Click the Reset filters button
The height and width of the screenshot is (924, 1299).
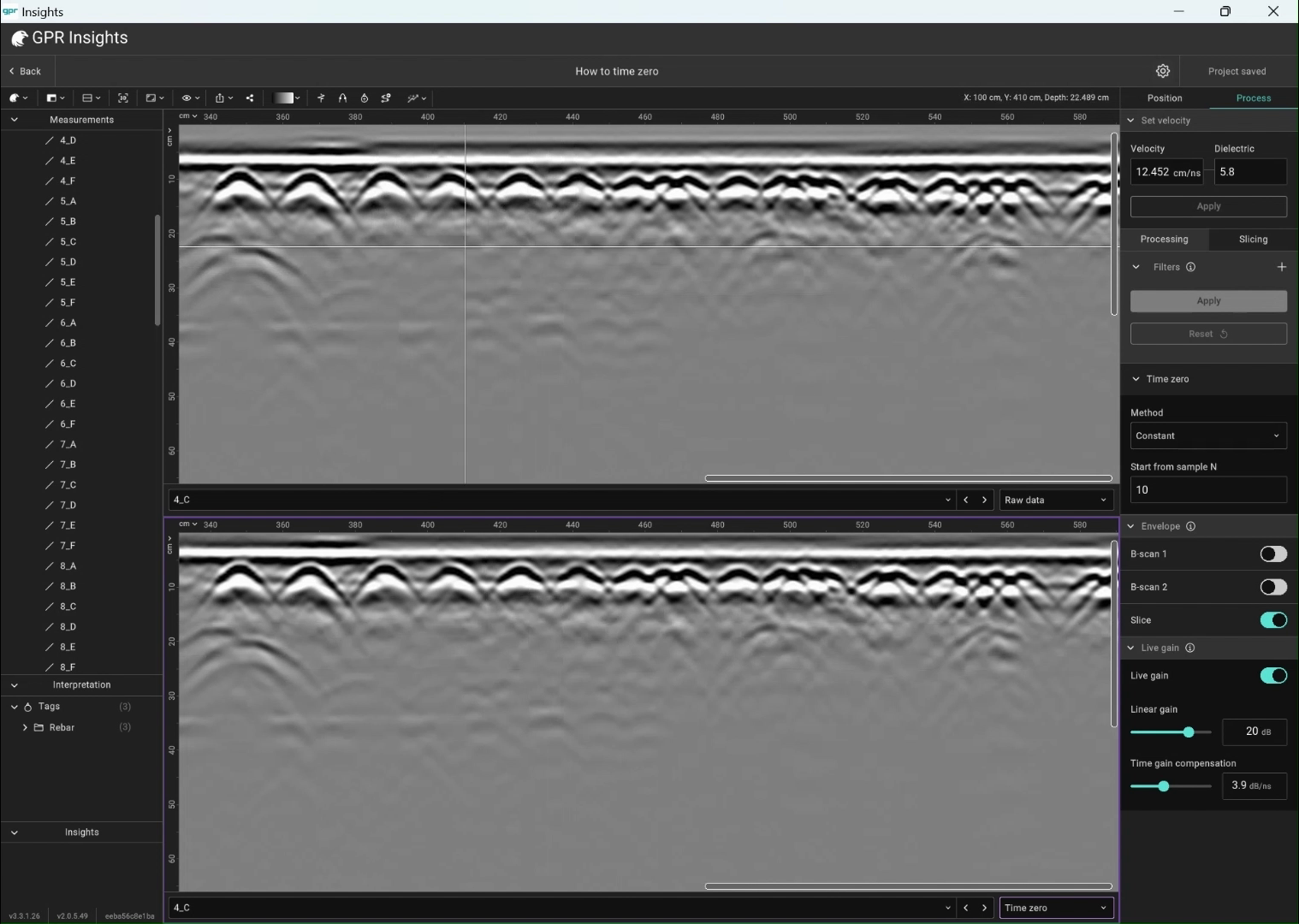[x=1207, y=334]
